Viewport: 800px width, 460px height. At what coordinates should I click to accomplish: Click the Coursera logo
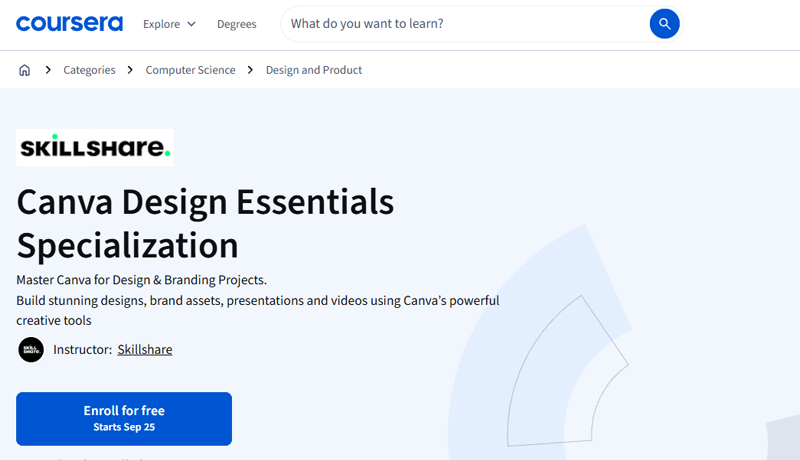pyautogui.click(x=69, y=23)
